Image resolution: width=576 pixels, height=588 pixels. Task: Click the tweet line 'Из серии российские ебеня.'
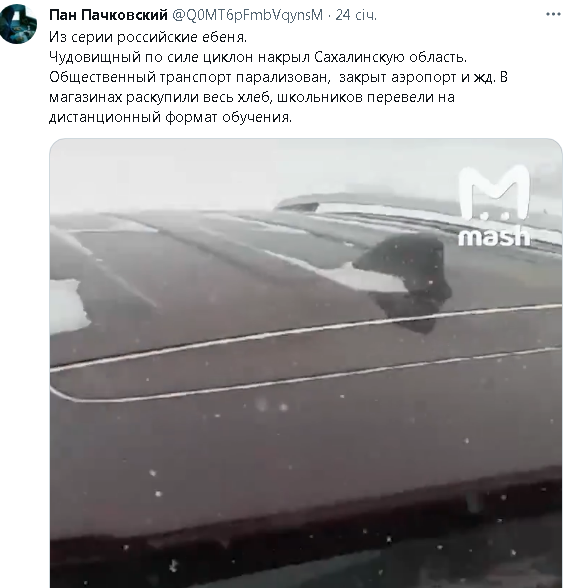[x=148, y=37]
